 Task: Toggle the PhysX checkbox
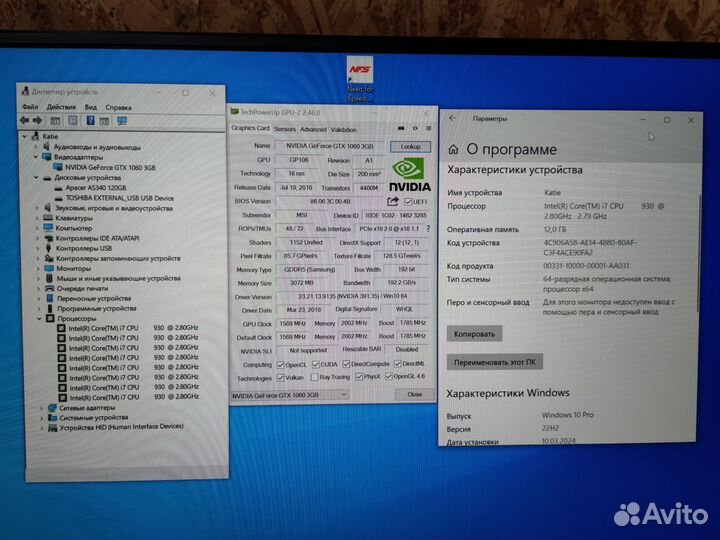[359, 377]
